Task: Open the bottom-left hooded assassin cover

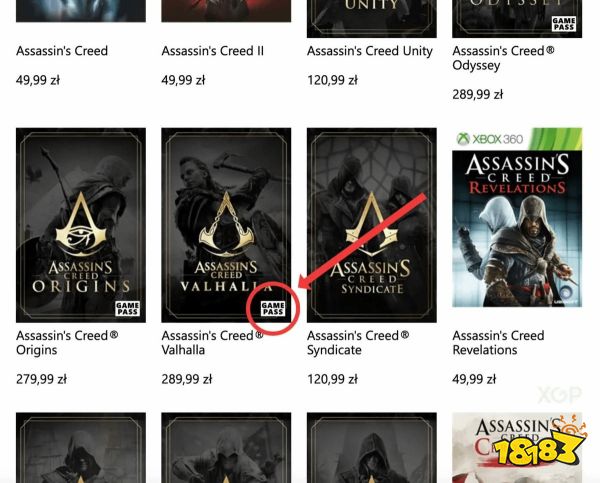Action: click(81, 448)
